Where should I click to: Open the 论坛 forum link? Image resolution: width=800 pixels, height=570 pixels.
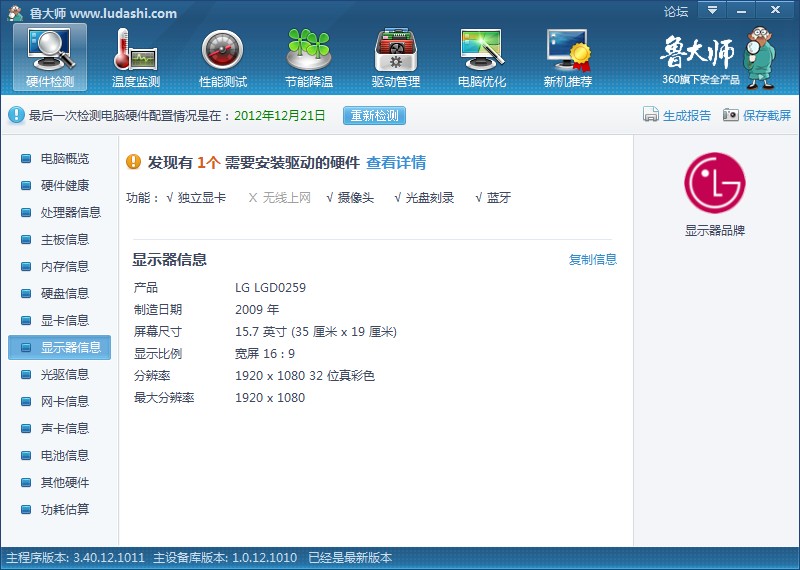pos(676,12)
